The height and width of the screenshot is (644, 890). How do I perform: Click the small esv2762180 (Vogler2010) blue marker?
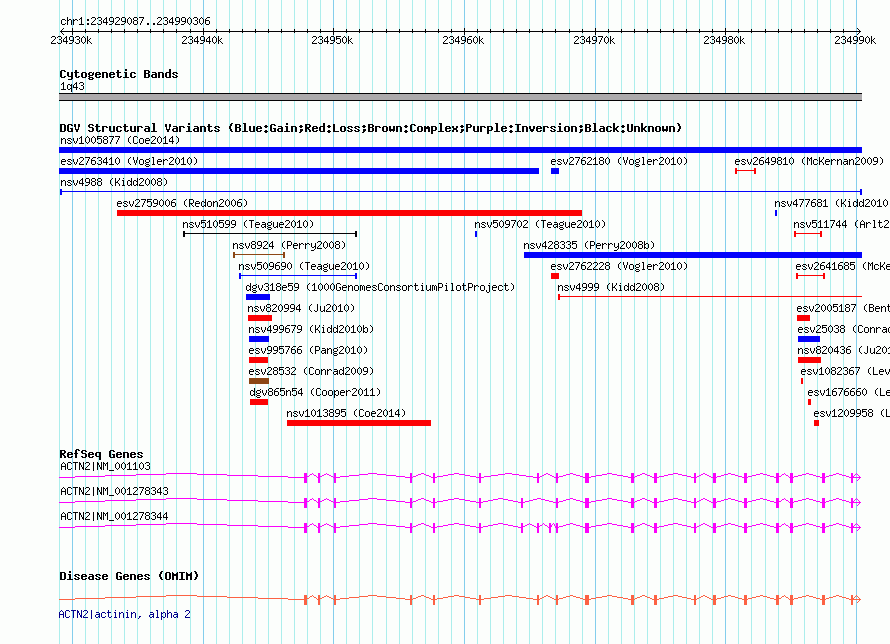pyautogui.click(x=555, y=171)
